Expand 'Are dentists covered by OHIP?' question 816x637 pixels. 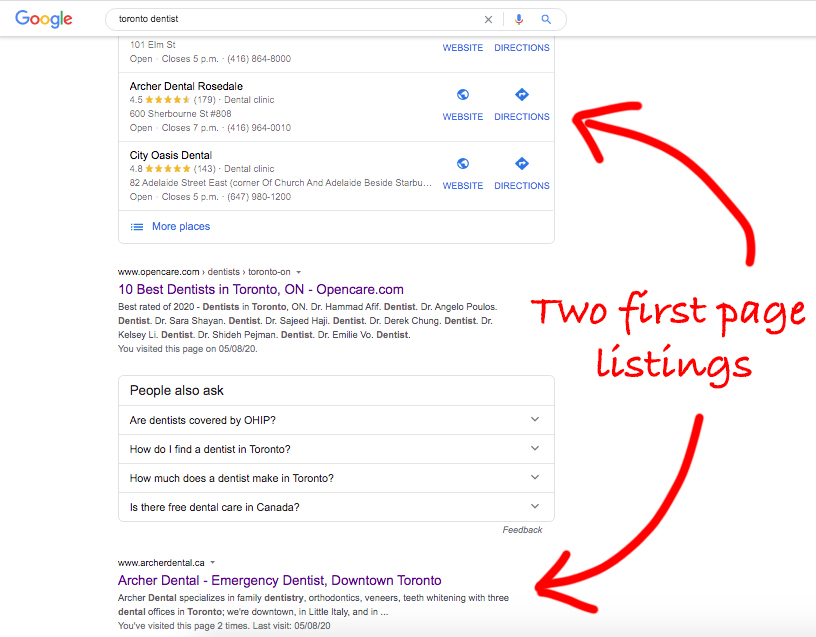[x=336, y=420]
